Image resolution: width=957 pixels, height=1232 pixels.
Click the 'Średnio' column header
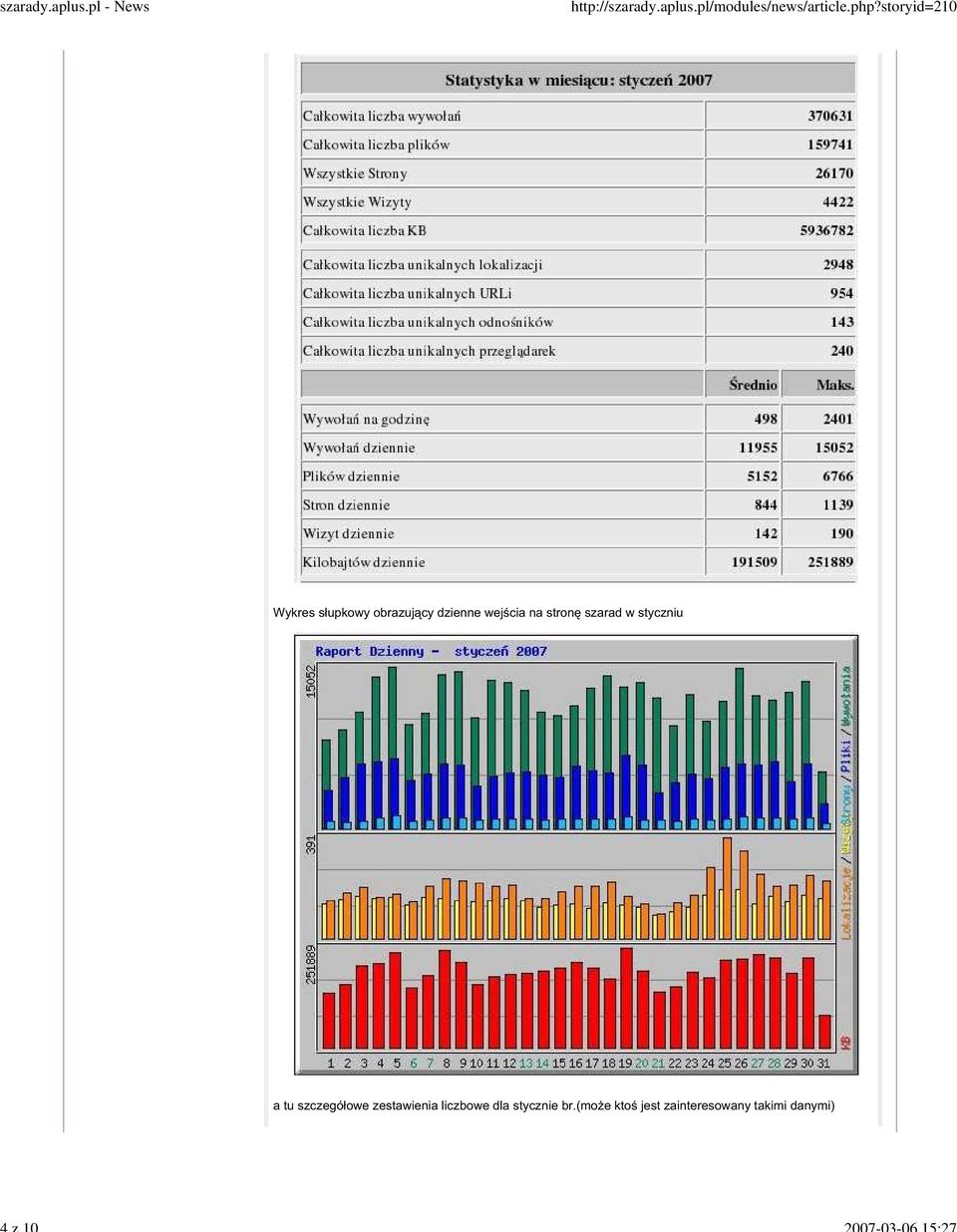tap(753, 385)
